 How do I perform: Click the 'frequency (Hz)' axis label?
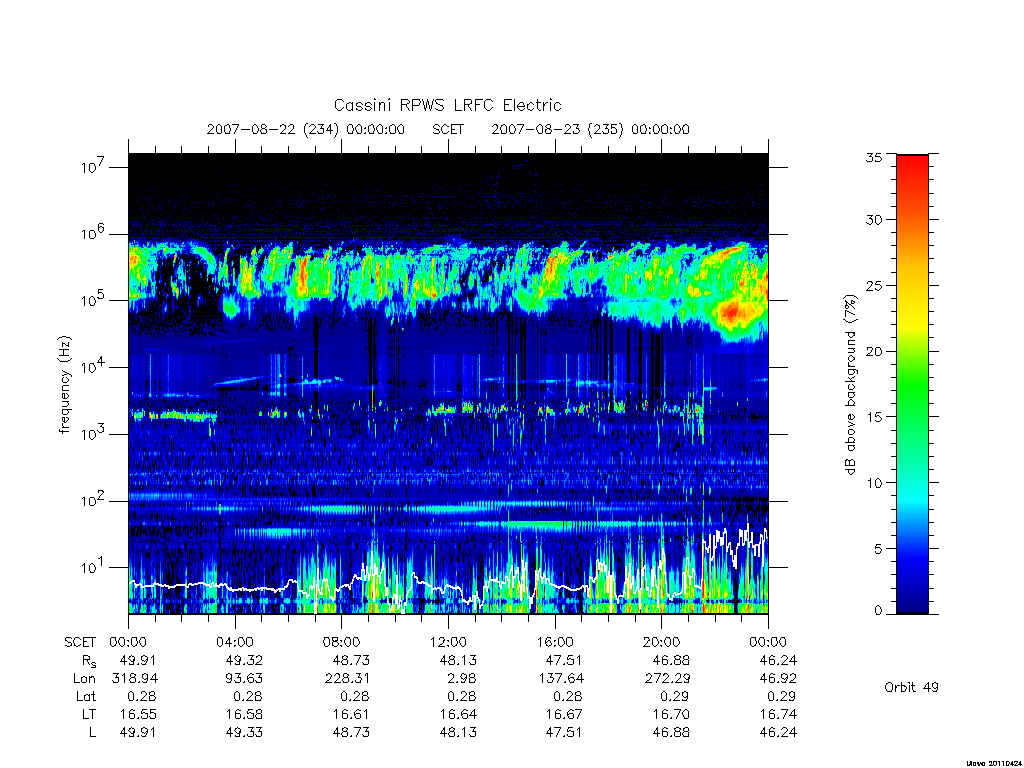click(x=65, y=384)
